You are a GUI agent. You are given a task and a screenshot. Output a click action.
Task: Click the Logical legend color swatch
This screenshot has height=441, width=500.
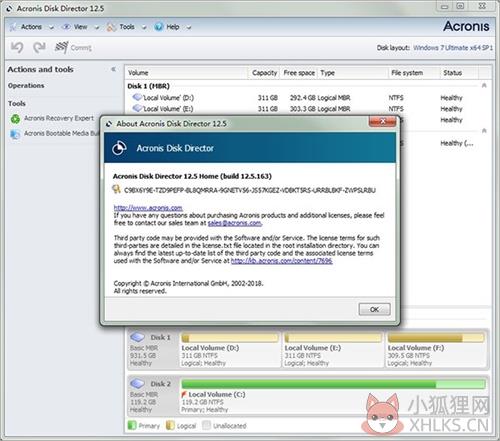pos(170,425)
